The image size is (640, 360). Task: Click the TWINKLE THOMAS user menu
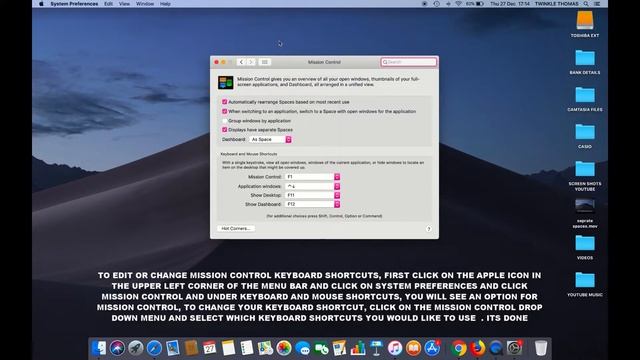(x=556, y=4)
